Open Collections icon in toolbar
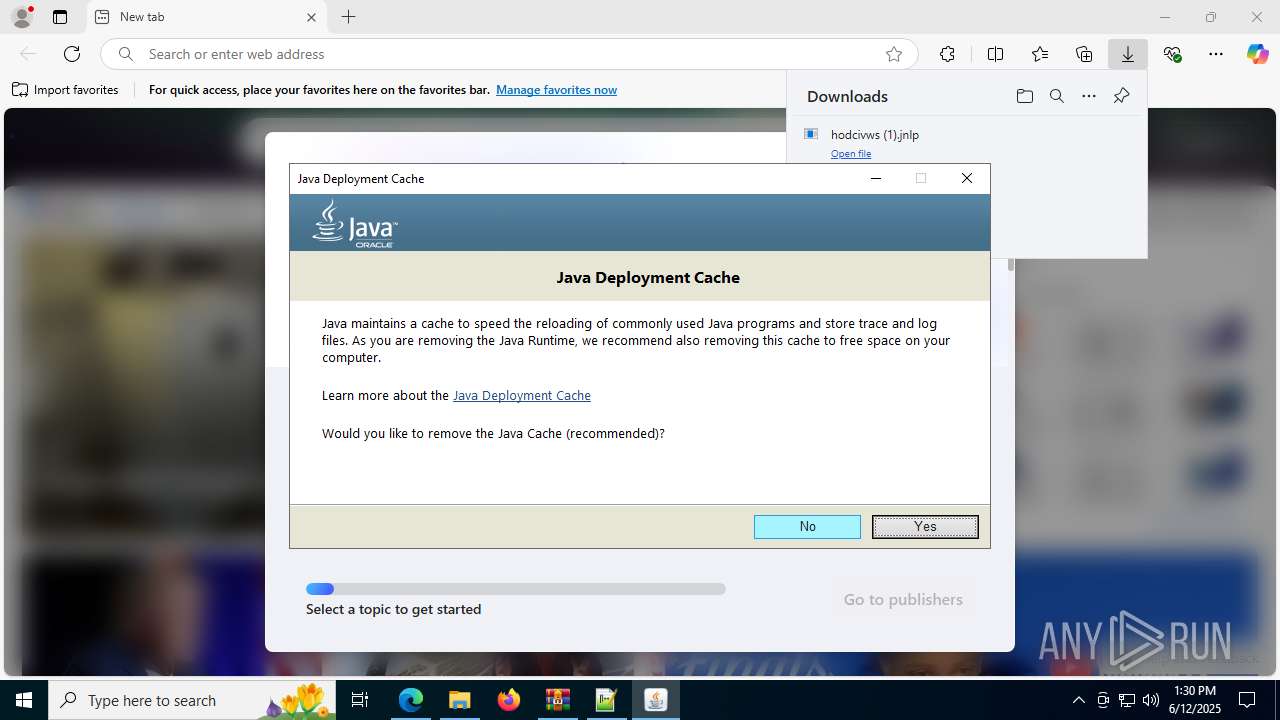 (x=1084, y=54)
